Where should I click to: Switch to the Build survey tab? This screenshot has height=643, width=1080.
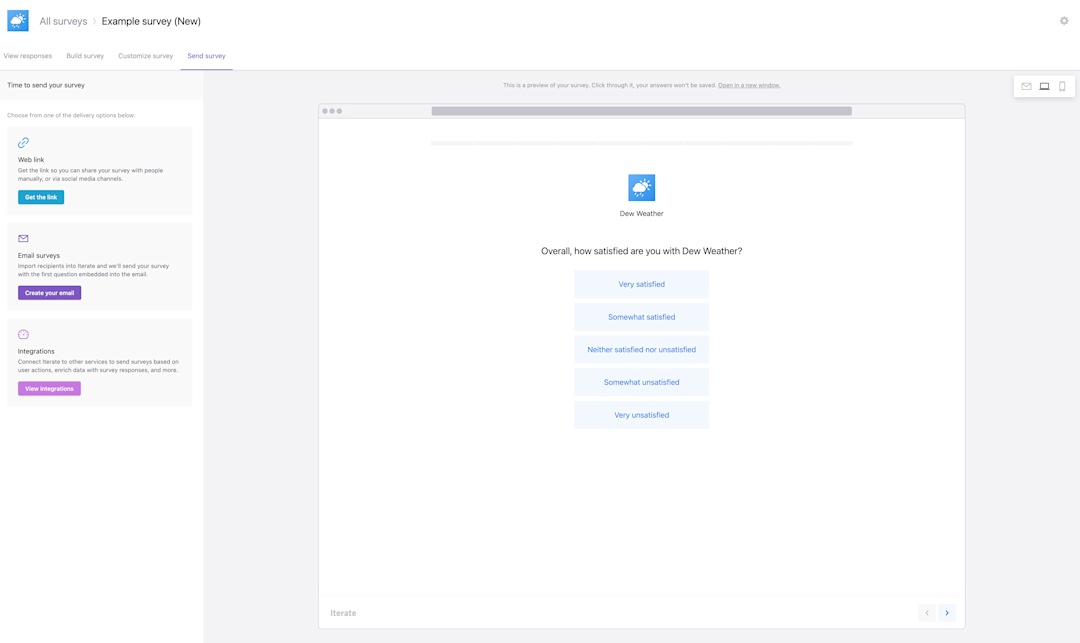(x=85, y=56)
